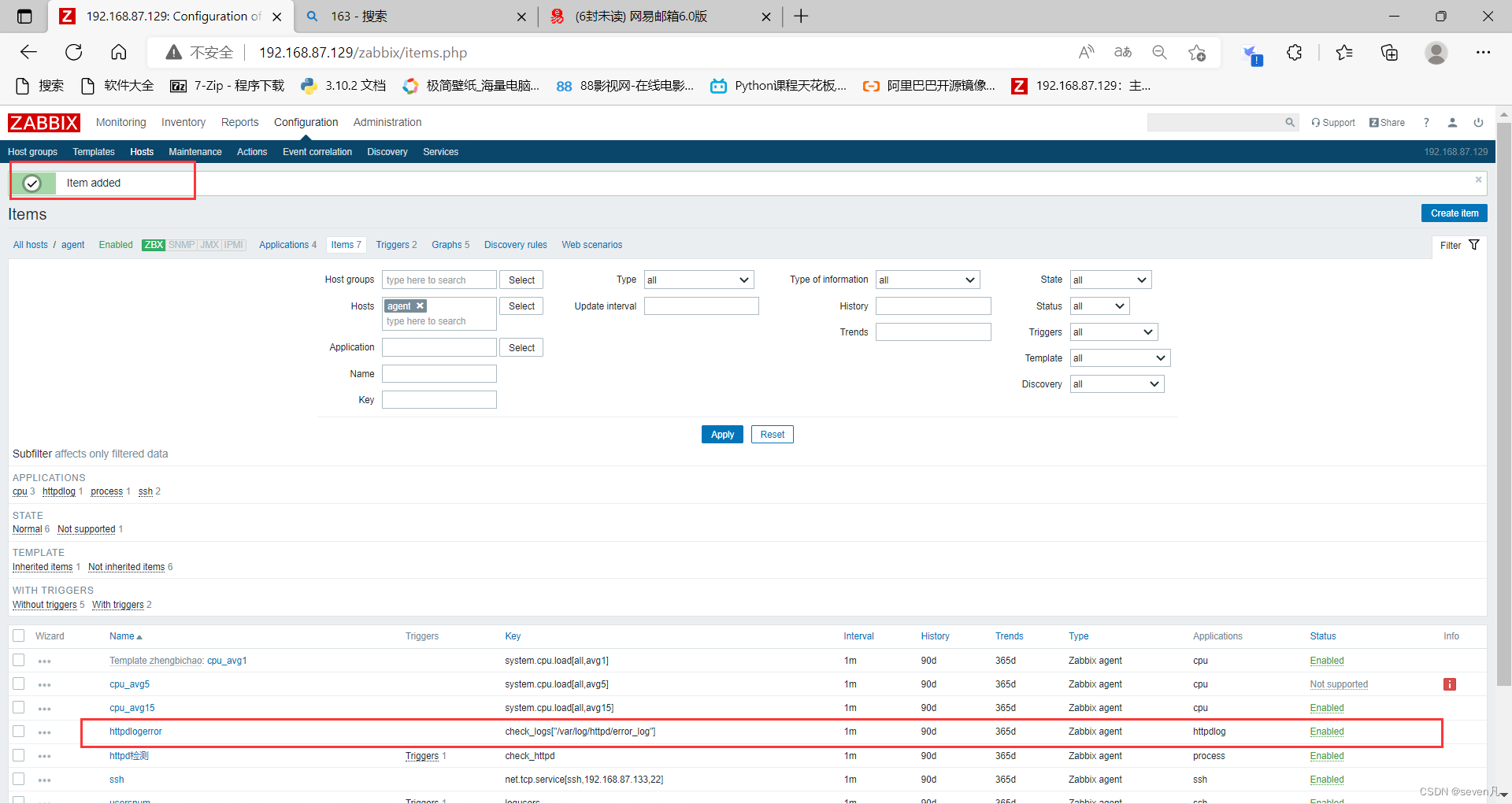Click the Key filter input field
This screenshot has width=1512, height=804.
tap(439, 399)
